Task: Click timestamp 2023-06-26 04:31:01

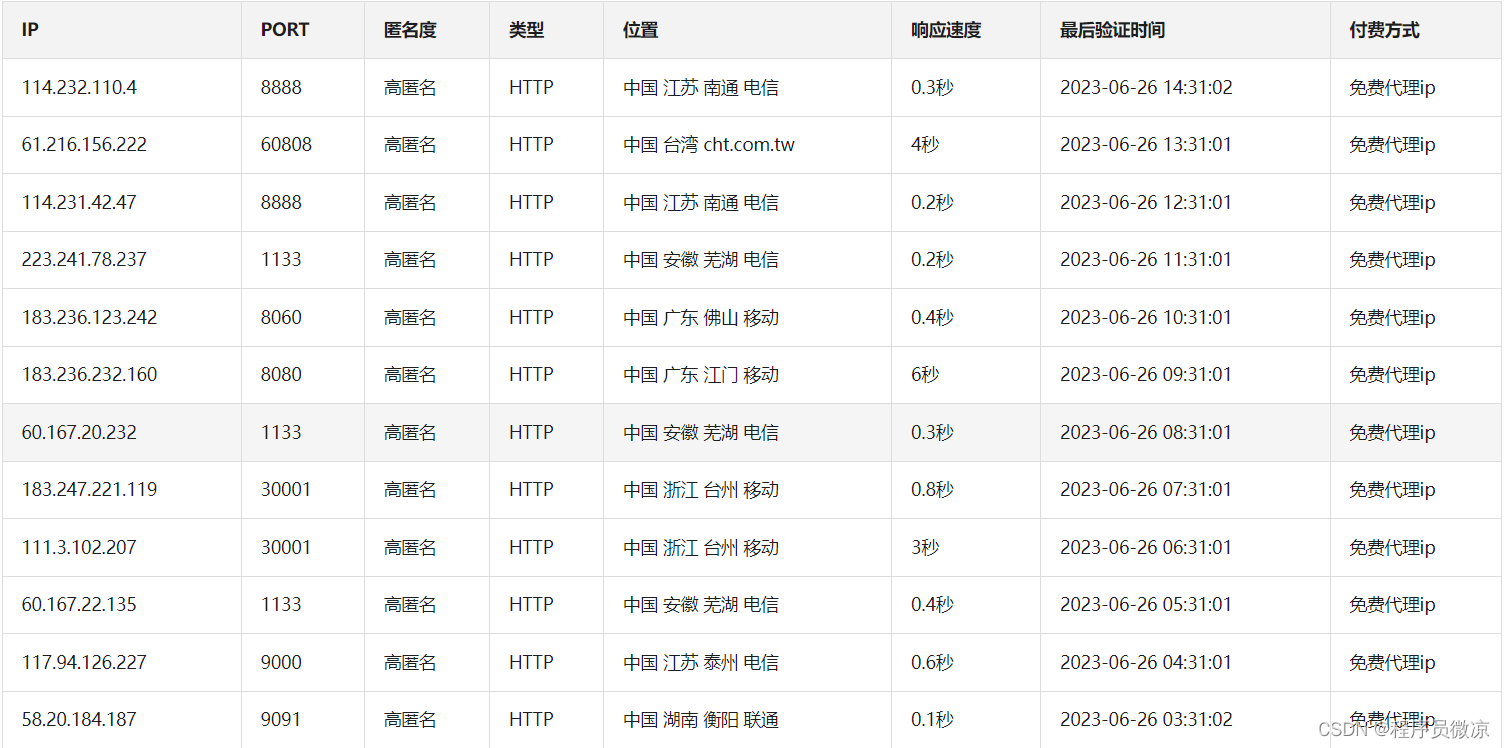Action: tap(1146, 662)
